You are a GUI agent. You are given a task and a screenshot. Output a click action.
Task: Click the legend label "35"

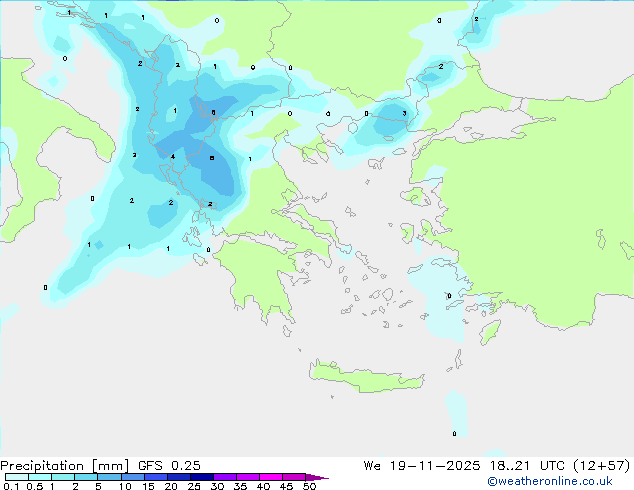[x=240, y=486]
